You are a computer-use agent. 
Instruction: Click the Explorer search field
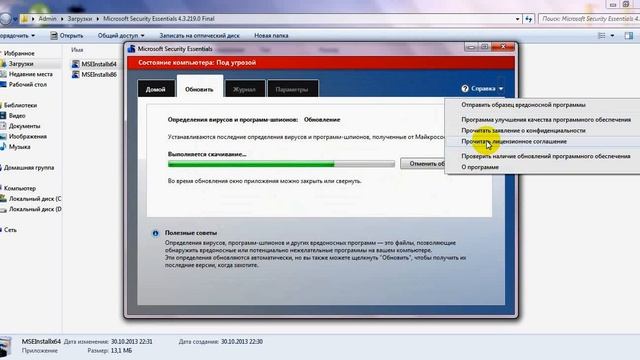589,19
